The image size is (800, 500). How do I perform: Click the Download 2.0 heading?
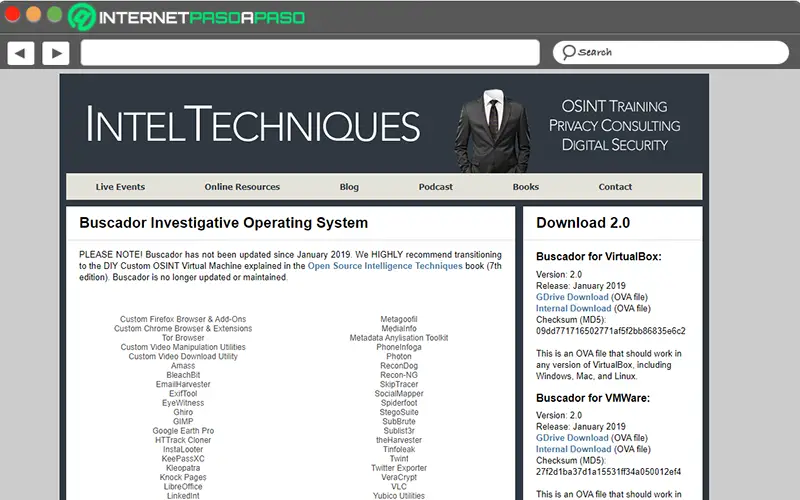583,223
